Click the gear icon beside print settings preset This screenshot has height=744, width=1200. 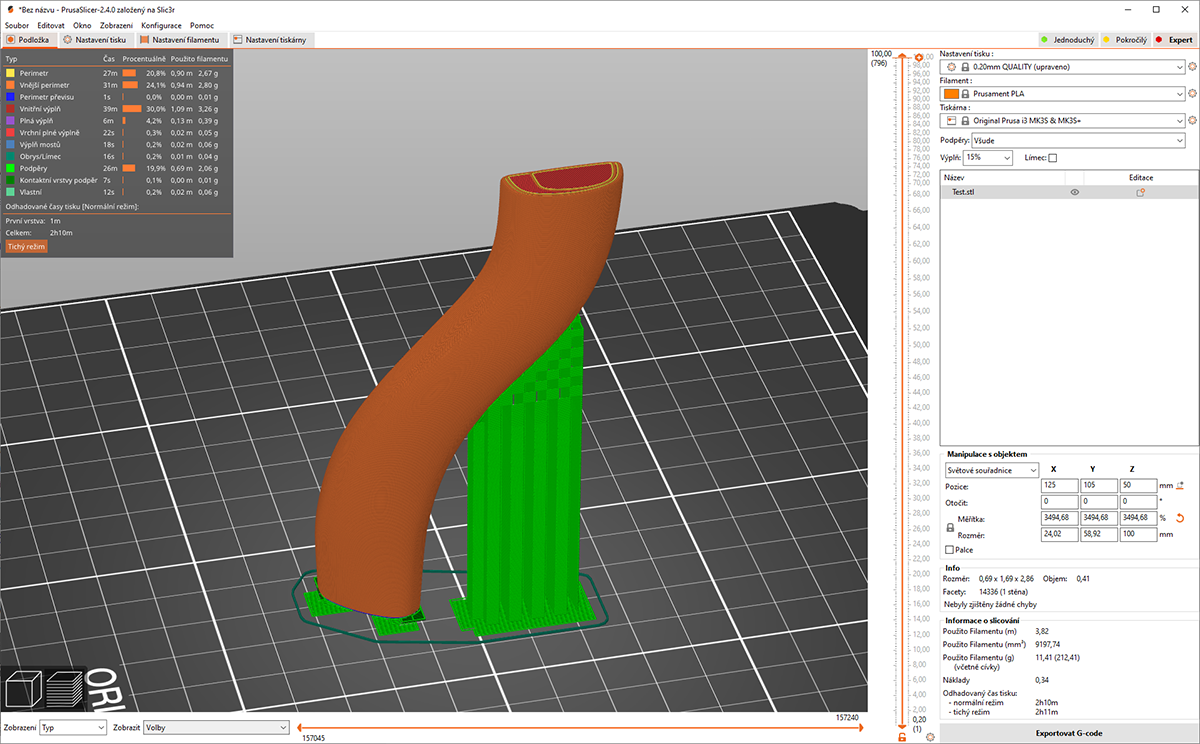click(1192, 67)
